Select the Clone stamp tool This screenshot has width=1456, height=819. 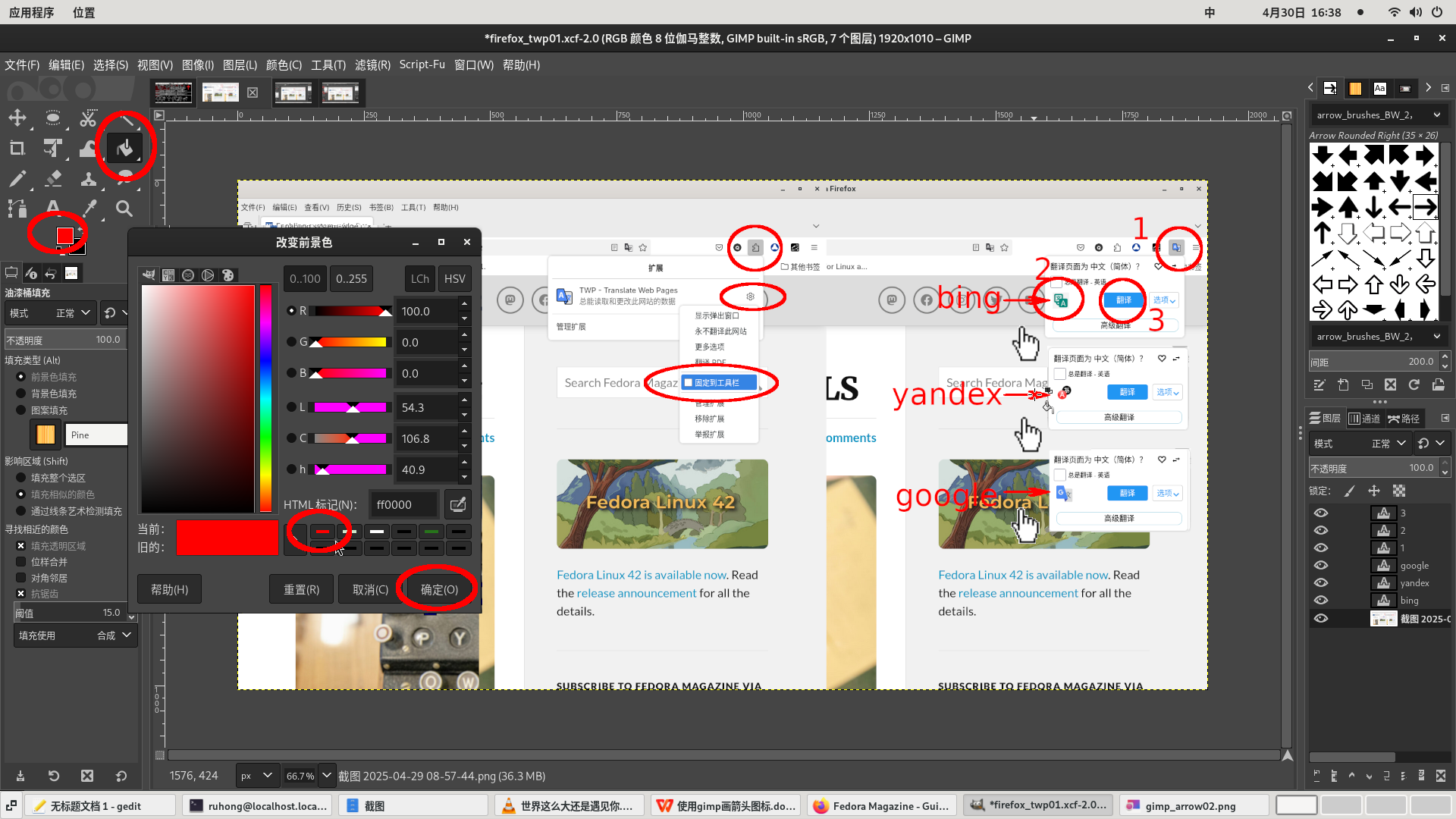[89, 178]
